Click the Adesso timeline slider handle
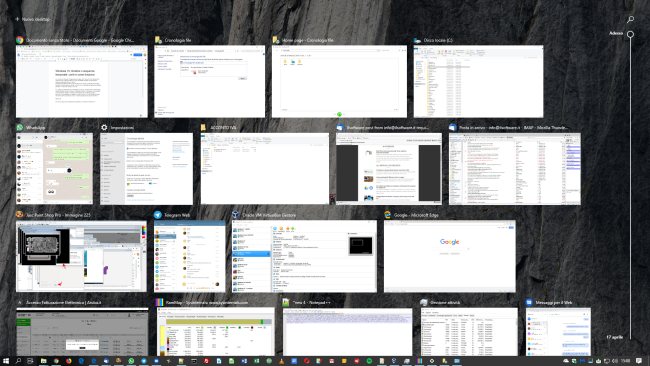650x366 pixels. tap(630, 34)
